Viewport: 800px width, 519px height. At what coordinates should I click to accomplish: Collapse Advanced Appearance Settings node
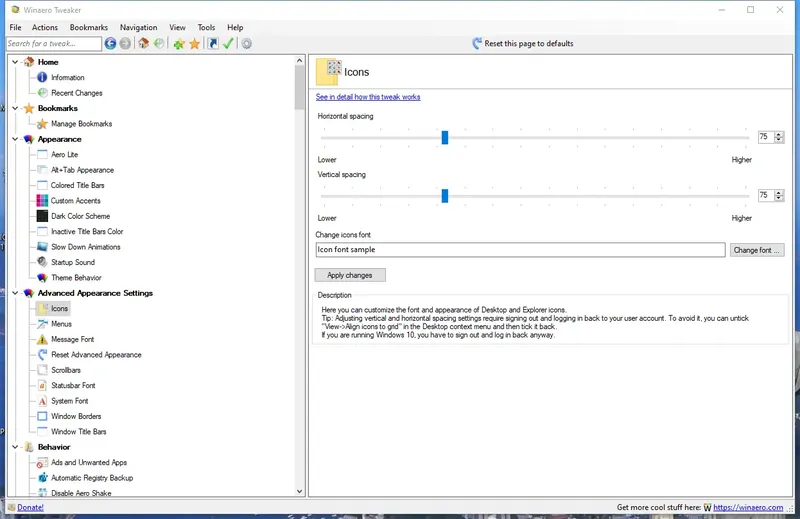[15, 293]
